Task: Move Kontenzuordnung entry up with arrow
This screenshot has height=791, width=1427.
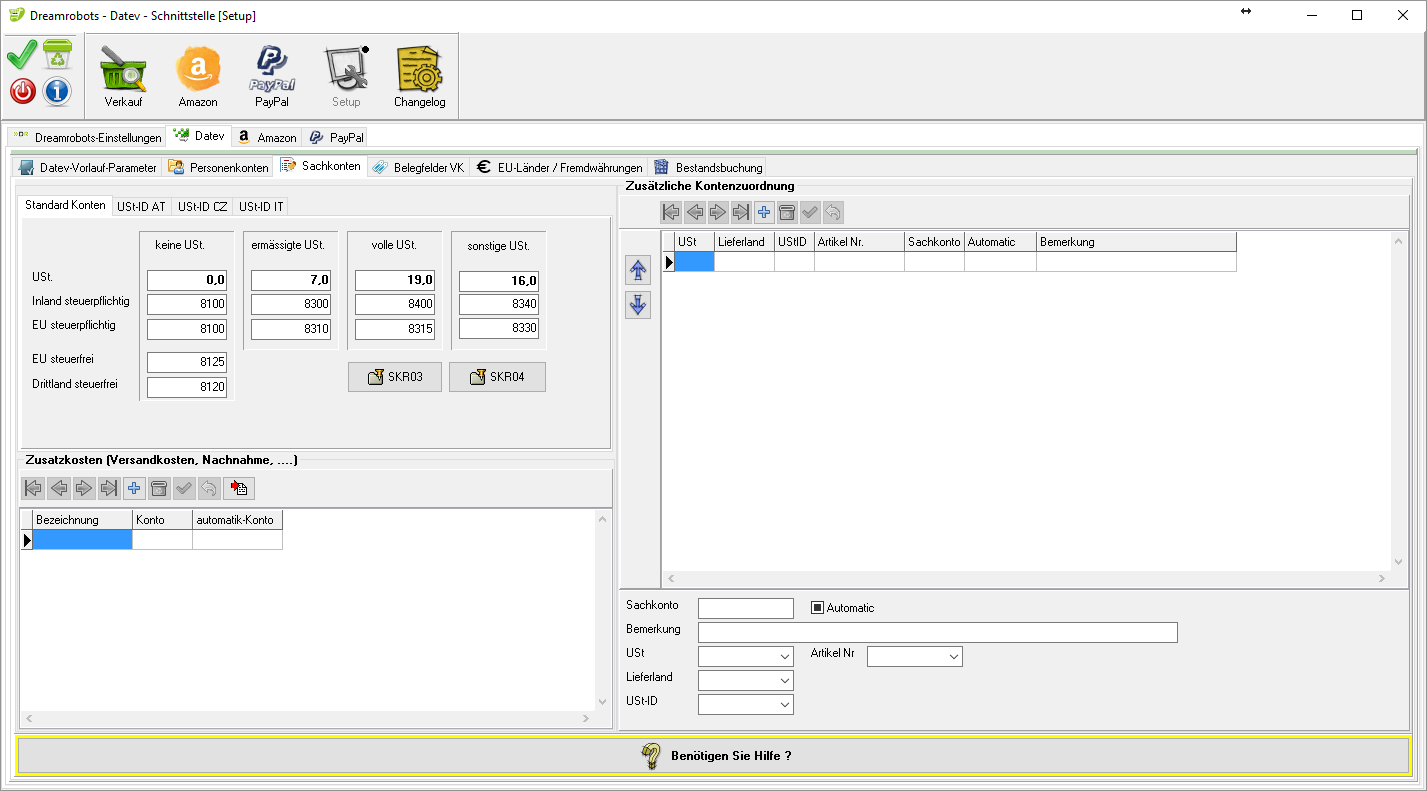Action: (x=638, y=270)
